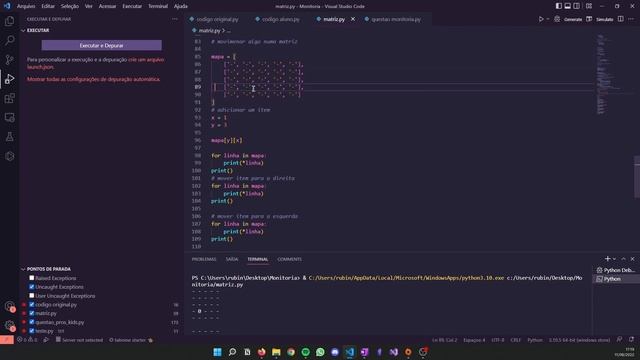Maximize the terminal panel with the caret icon
Image resolution: width=640 pixels, height=360 pixels.
click(623, 259)
